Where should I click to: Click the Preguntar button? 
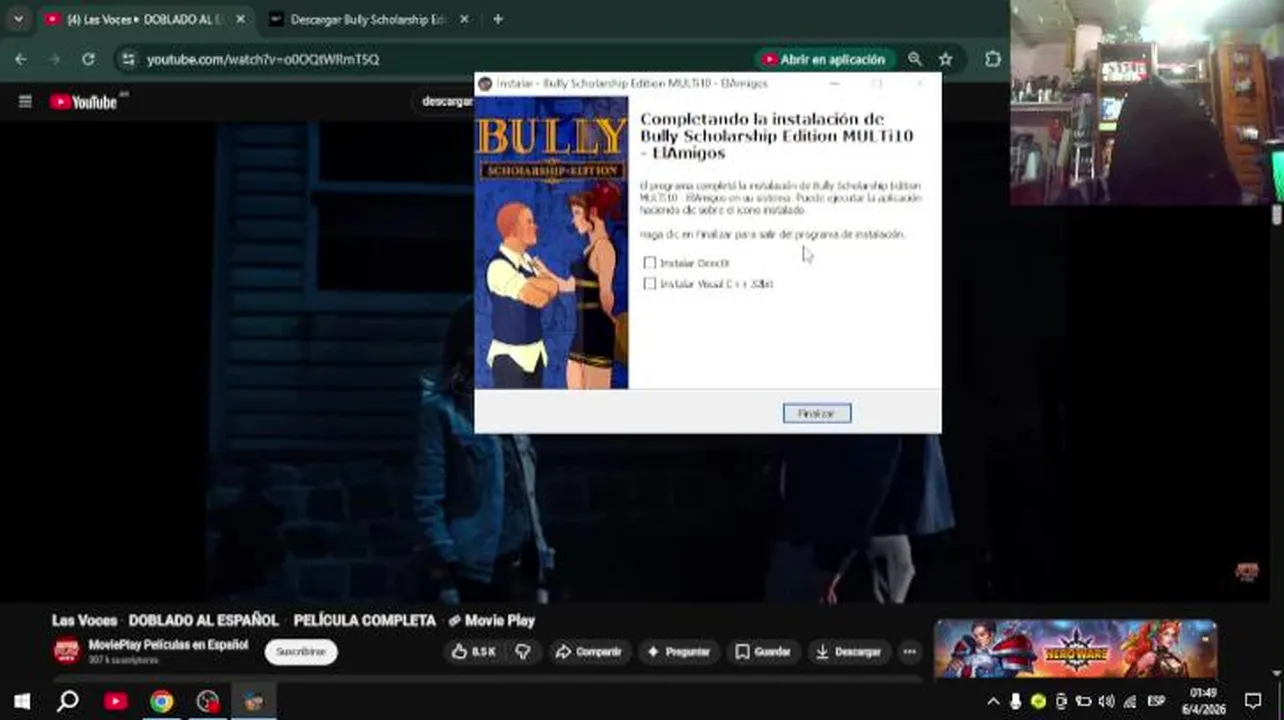tap(679, 652)
